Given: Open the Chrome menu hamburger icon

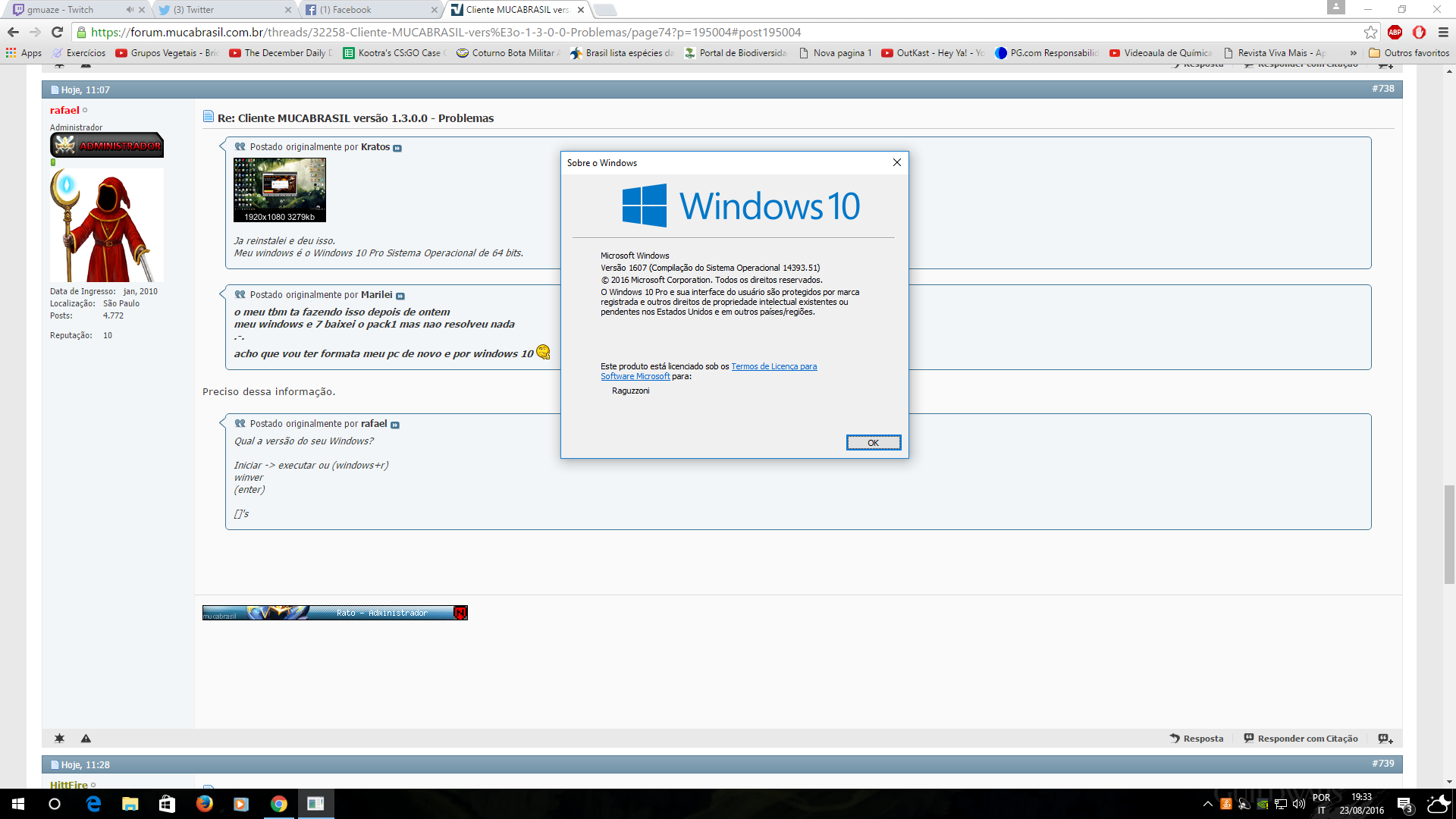Looking at the screenshot, I should pyautogui.click(x=1443, y=32).
